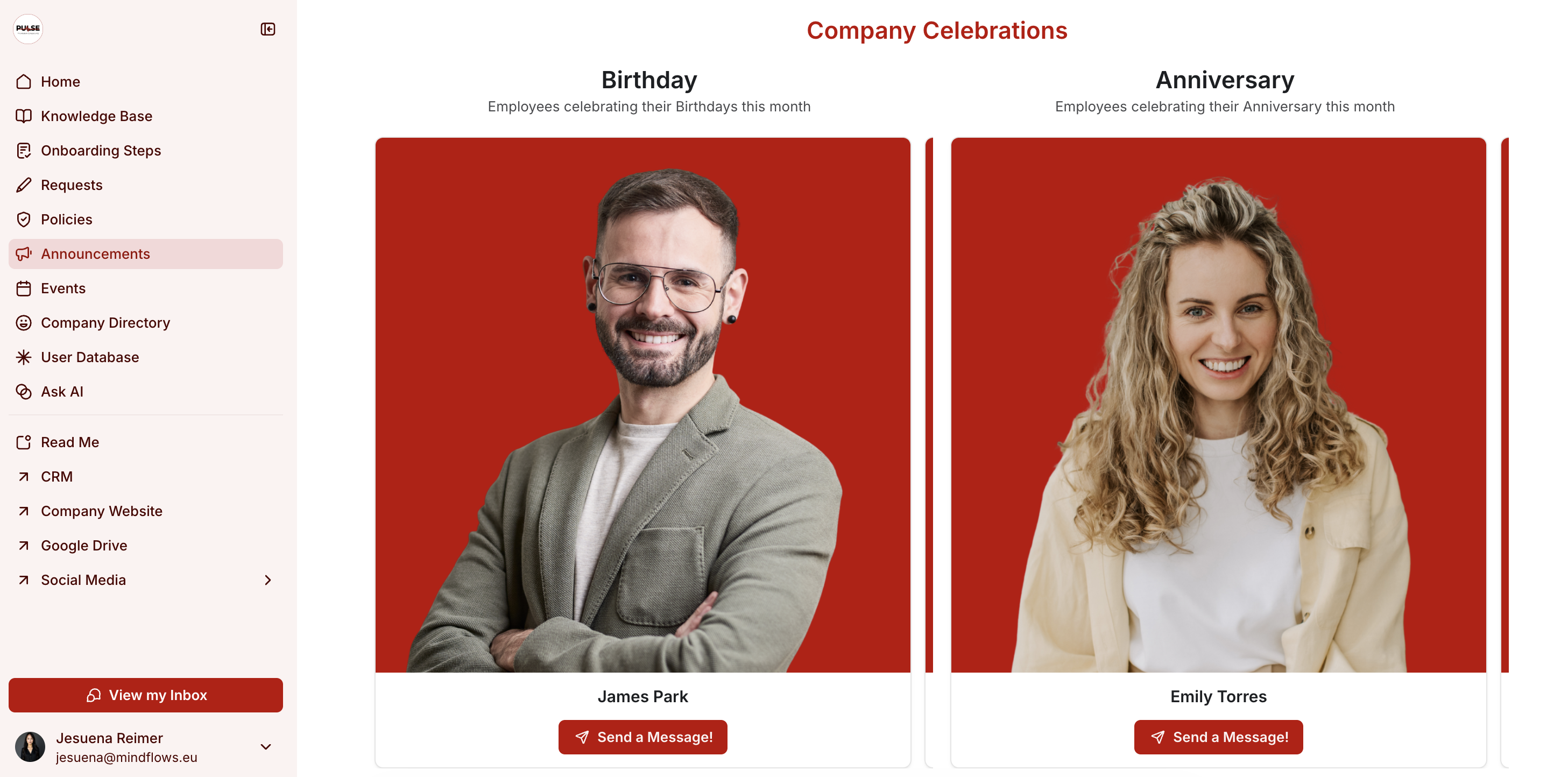Click the Policies shield icon
1568x777 pixels.
pyautogui.click(x=24, y=219)
